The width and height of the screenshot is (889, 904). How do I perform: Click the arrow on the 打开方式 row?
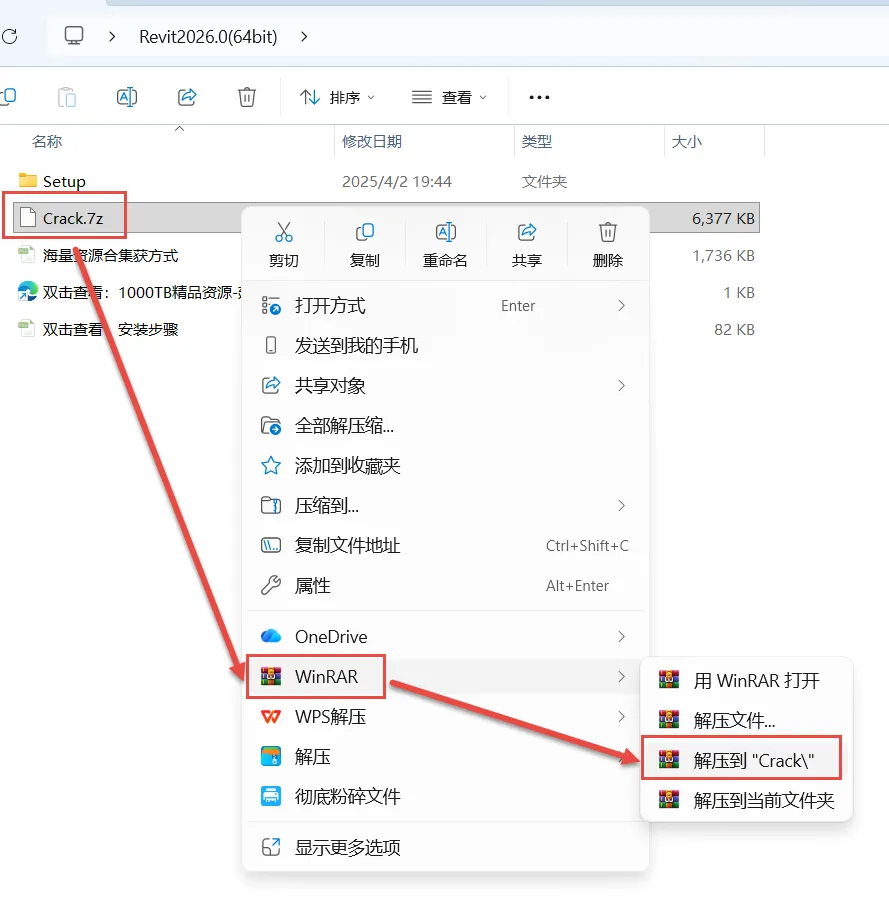click(x=621, y=306)
